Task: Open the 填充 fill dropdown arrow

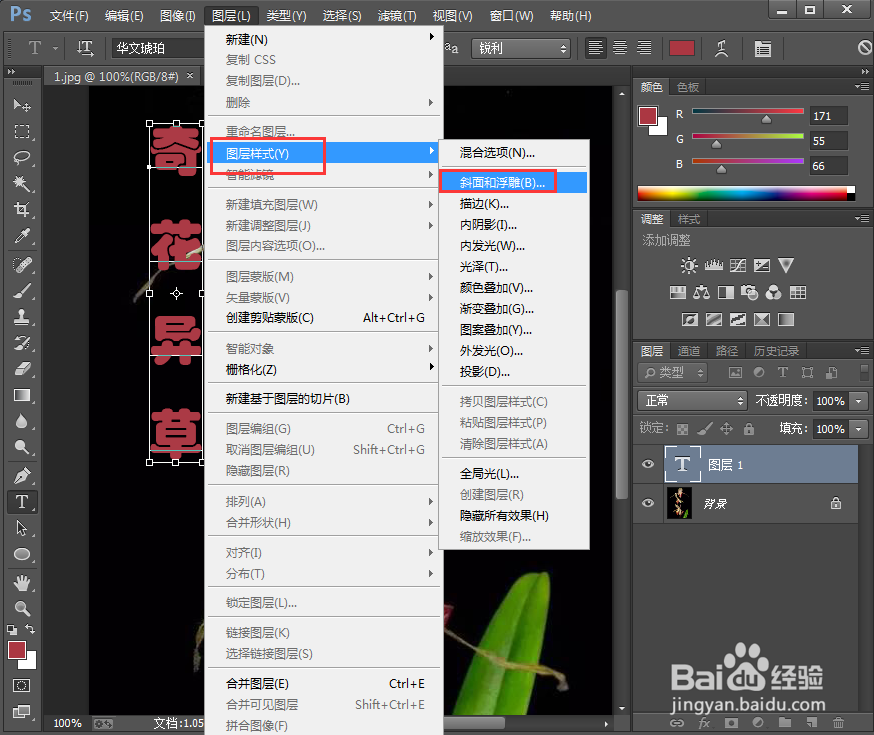Action: 859,429
